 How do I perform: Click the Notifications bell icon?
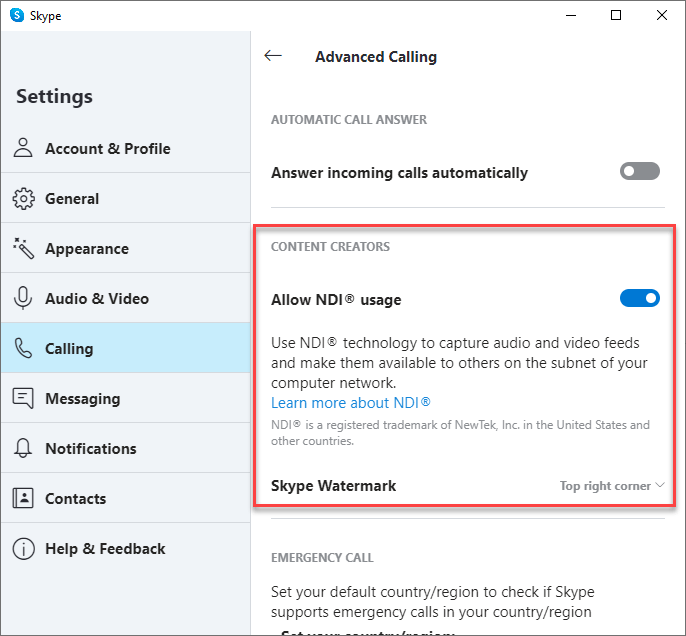point(24,449)
